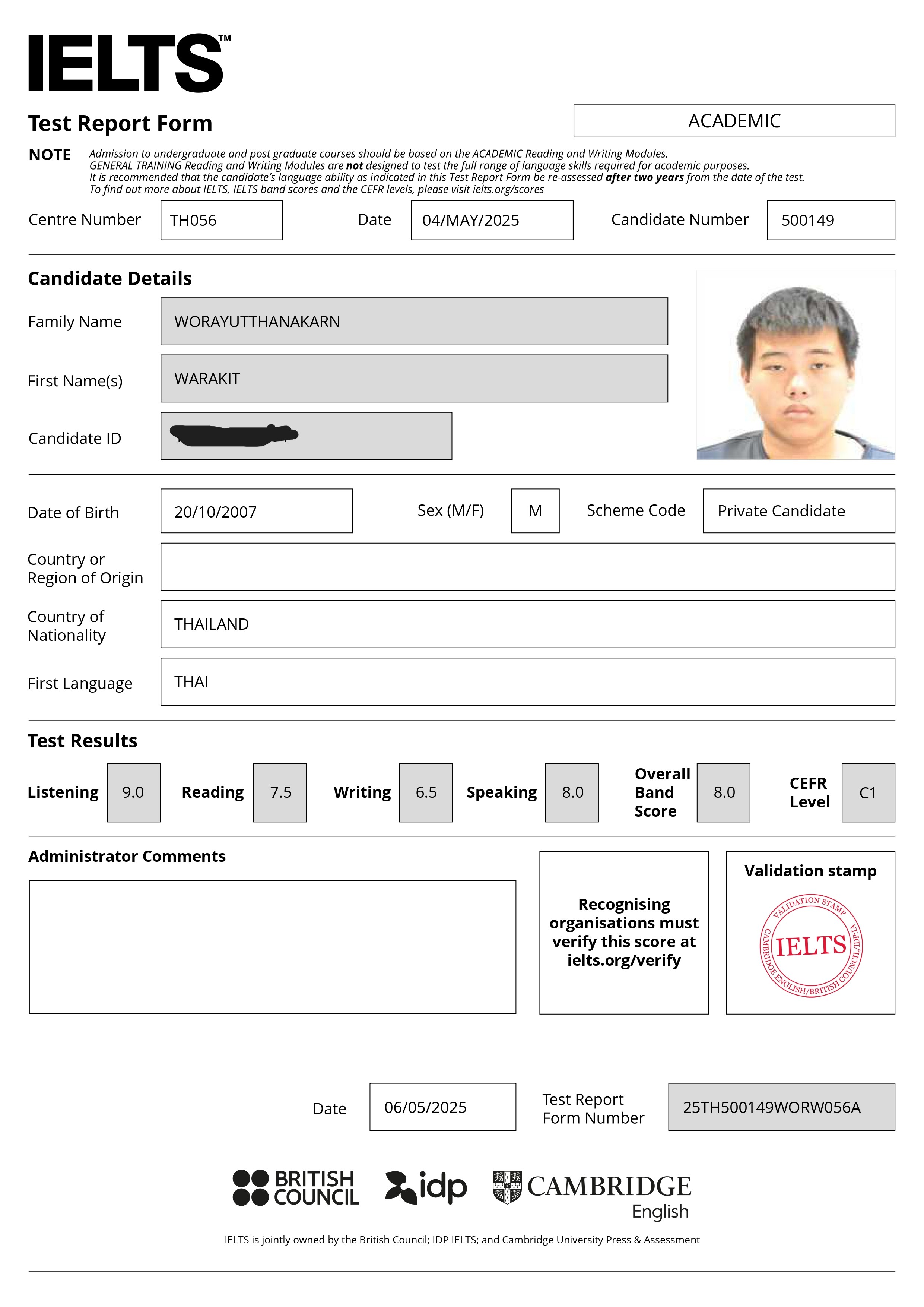Click the Administrator Comments heading

pyautogui.click(x=127, y=856)
